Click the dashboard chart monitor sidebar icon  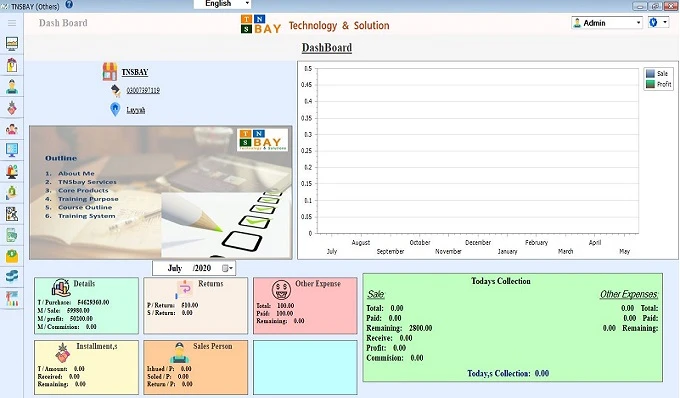(x=12, y=43)
